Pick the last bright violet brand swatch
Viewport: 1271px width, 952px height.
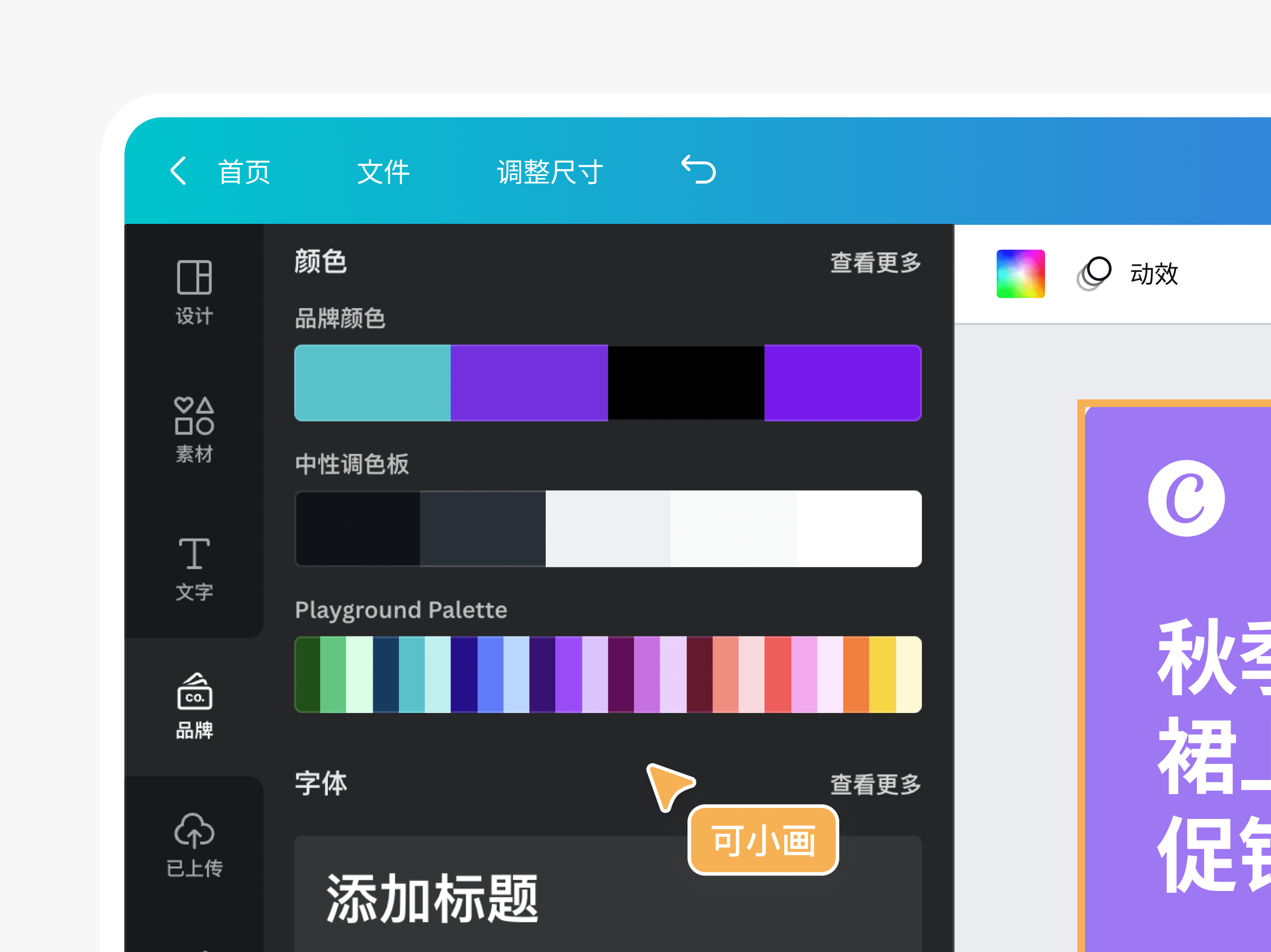(x=843, y=383)
